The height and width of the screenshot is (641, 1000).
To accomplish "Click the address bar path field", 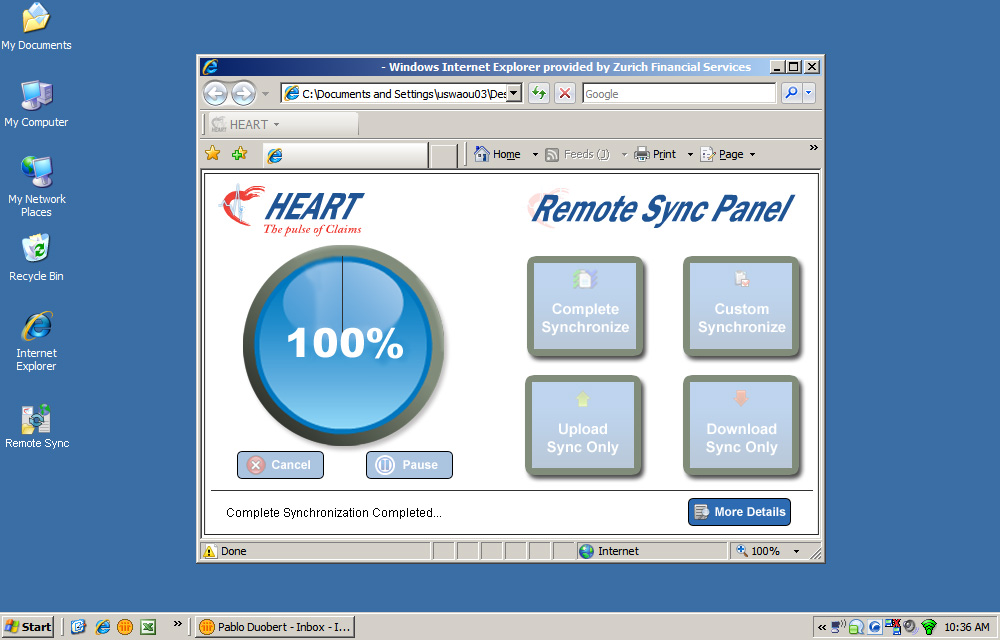I will point(394,94).
